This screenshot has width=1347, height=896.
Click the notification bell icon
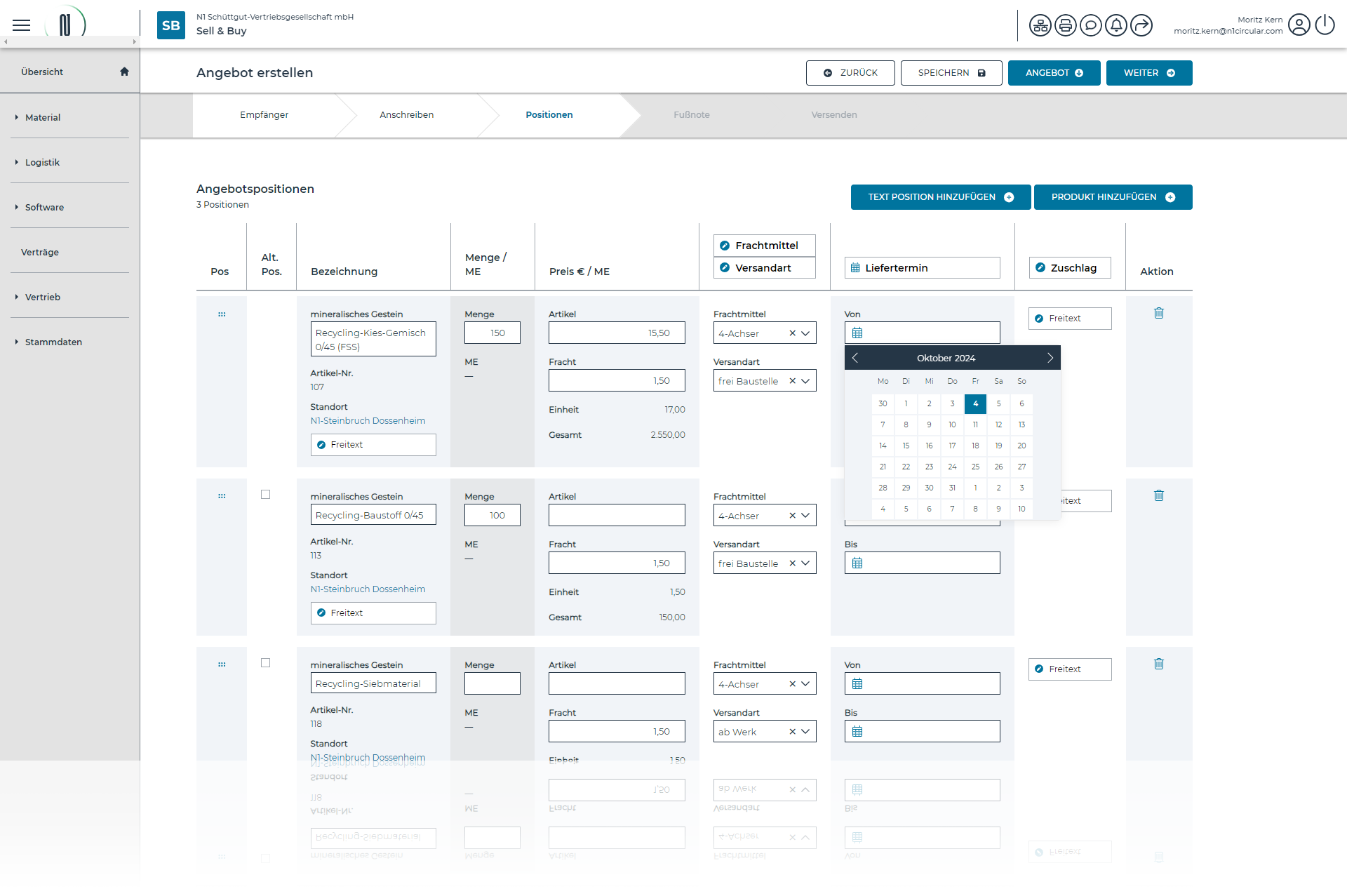pyautogui.click(x=1115, y=26)
